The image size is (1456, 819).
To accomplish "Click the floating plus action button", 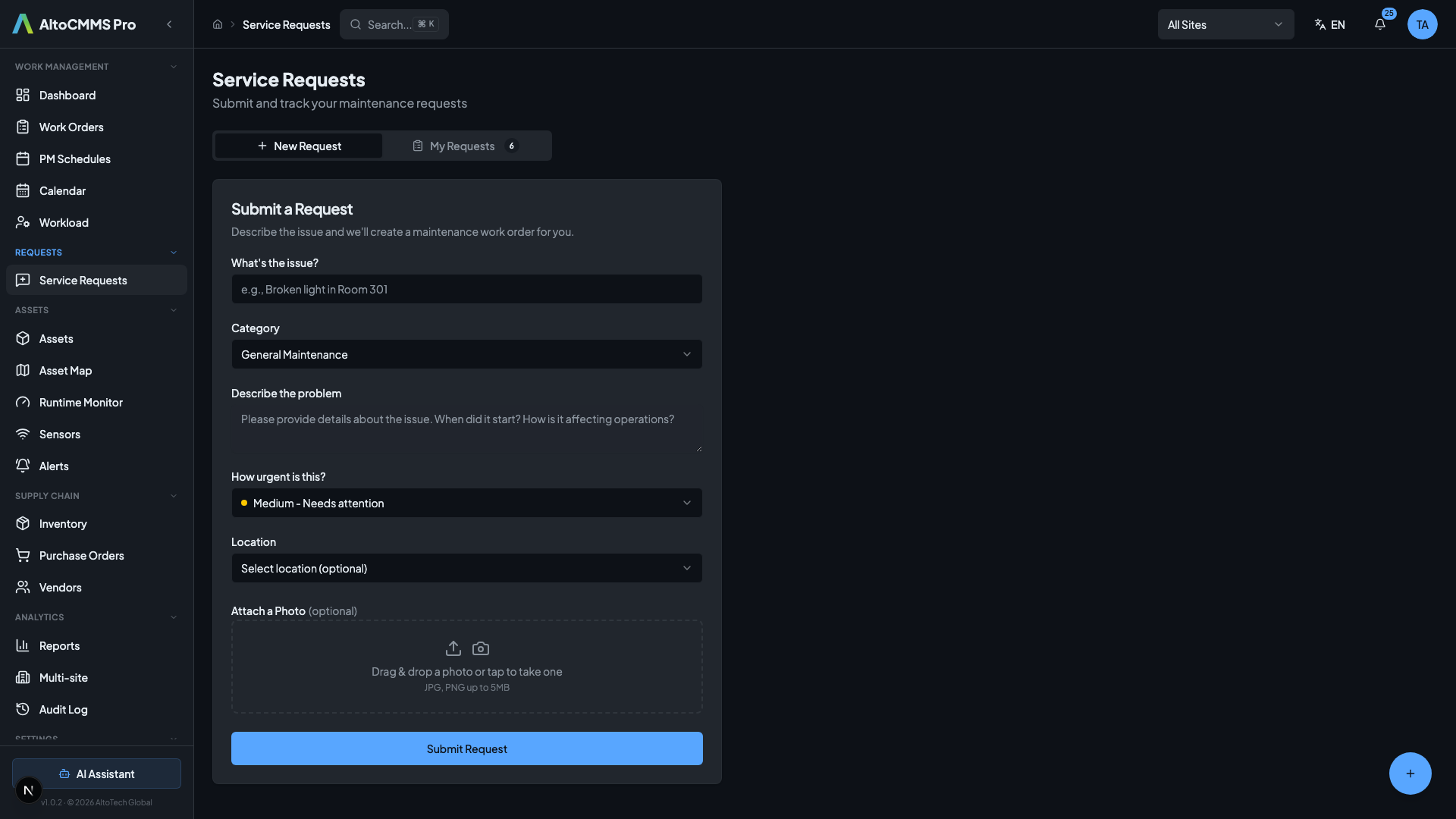I will (x=1410, y=773).
